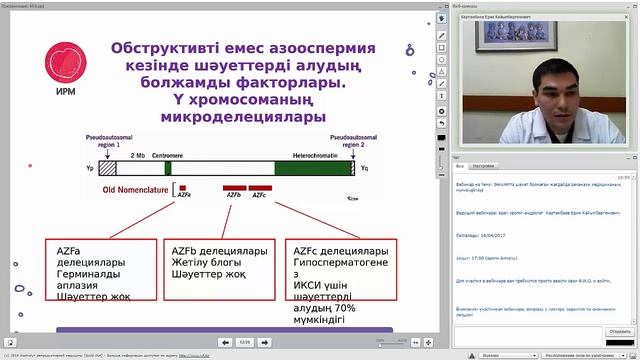Select the hand pan tool

point(442,19)
